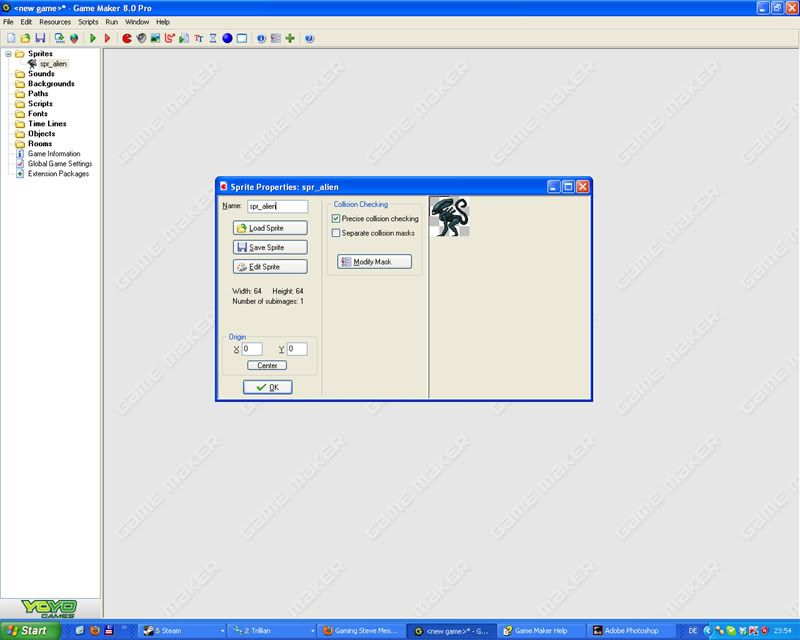
Task: Select the Rooms folder
Action: point(40,143)
